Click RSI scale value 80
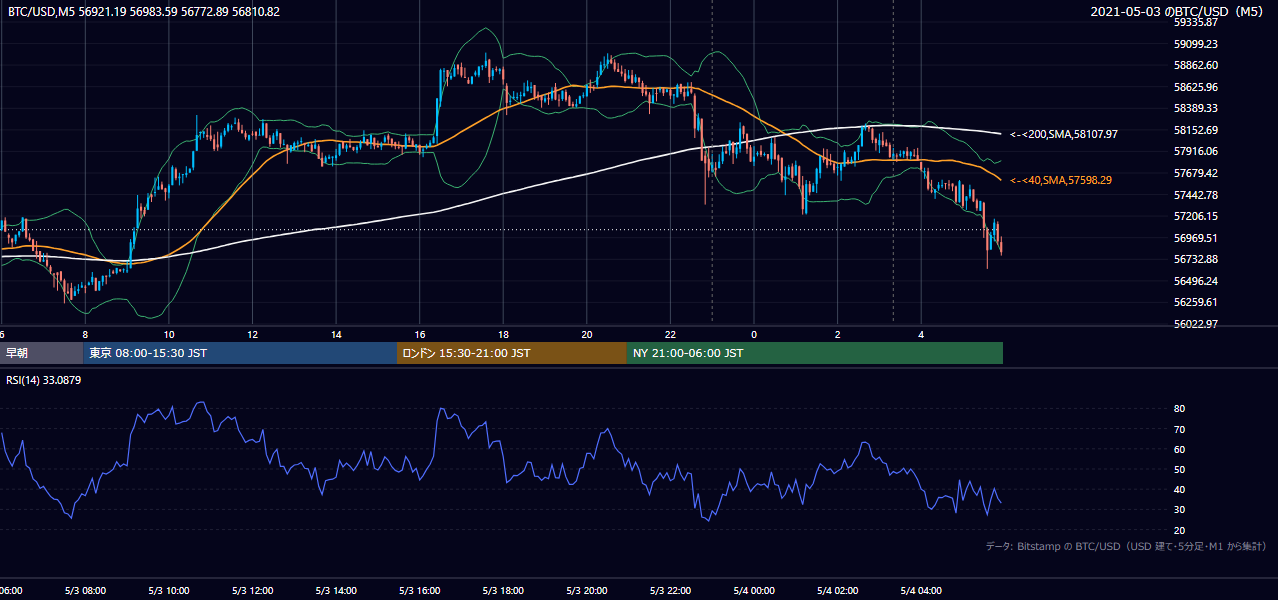 1180,409
